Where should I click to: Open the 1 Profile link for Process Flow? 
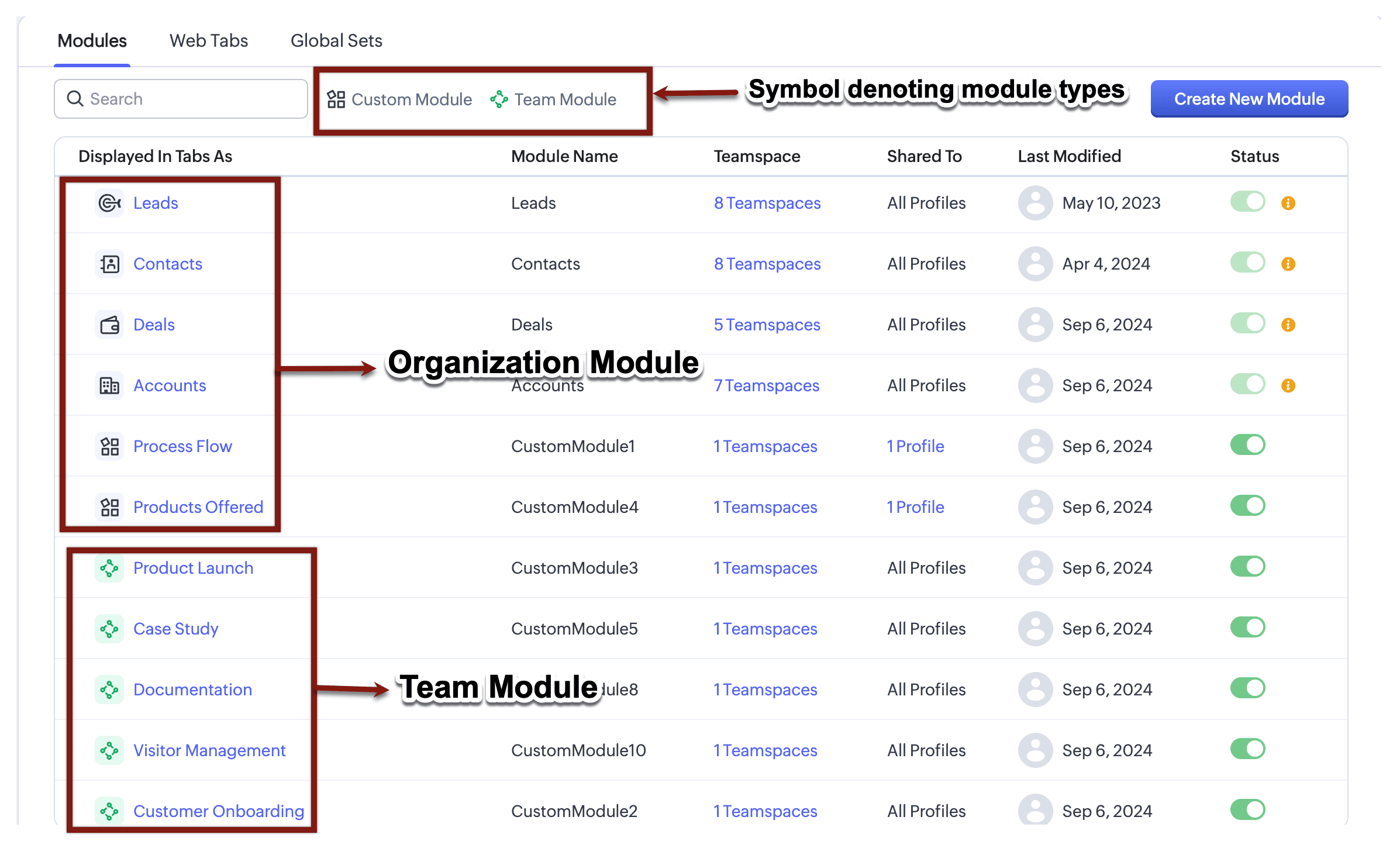pyautogui.click(x=915, y=446)
